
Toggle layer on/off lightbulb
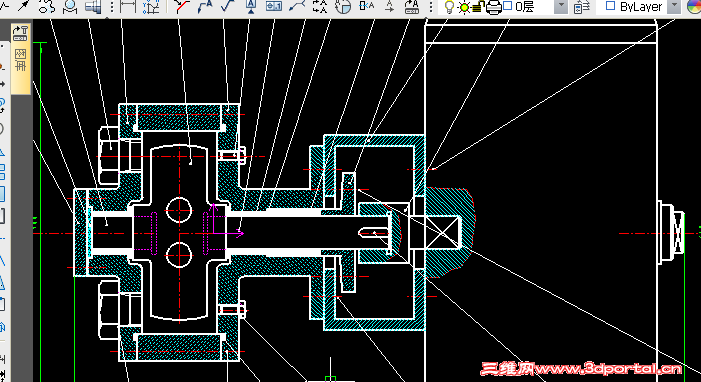tap(449, 7)
